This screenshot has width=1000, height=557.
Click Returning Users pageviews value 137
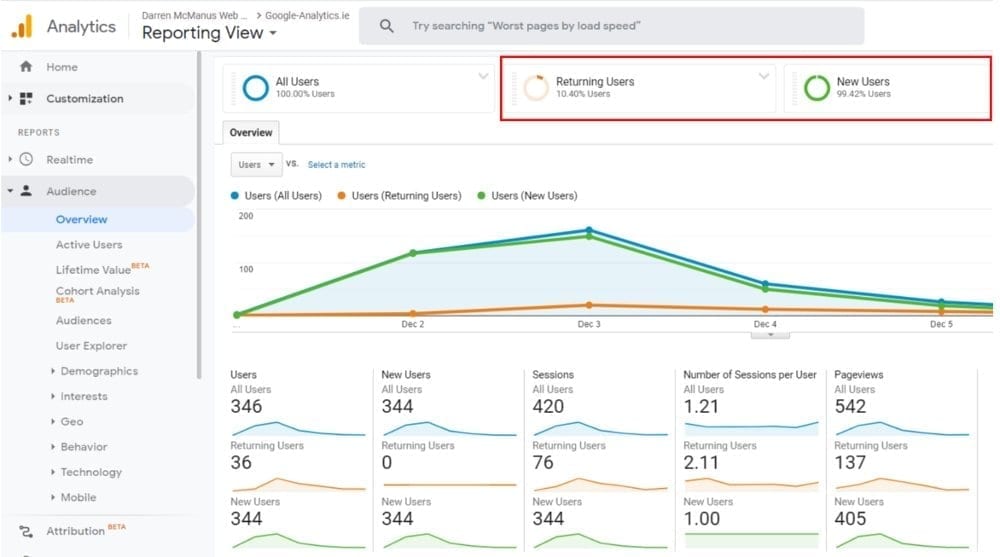(850, 463)
